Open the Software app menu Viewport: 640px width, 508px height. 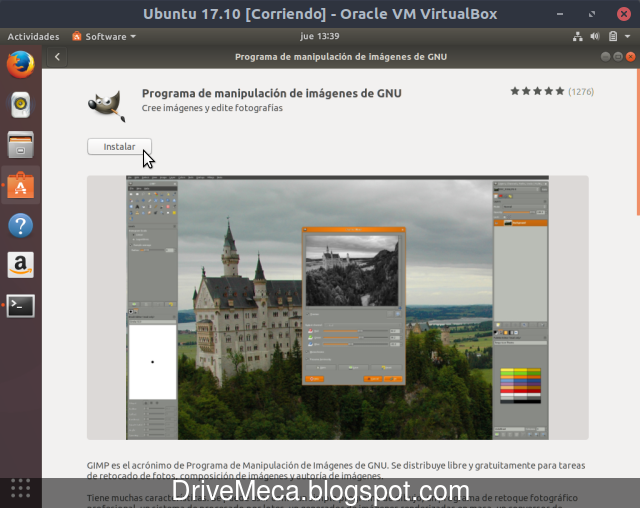(104, 37)
